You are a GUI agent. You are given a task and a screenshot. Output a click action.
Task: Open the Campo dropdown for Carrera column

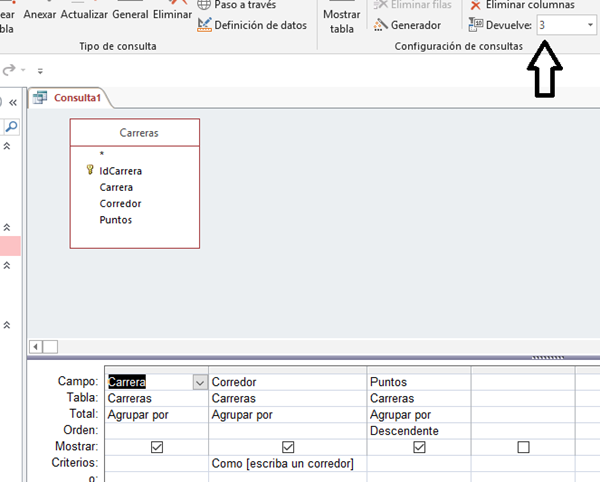(x=200, y=382)
